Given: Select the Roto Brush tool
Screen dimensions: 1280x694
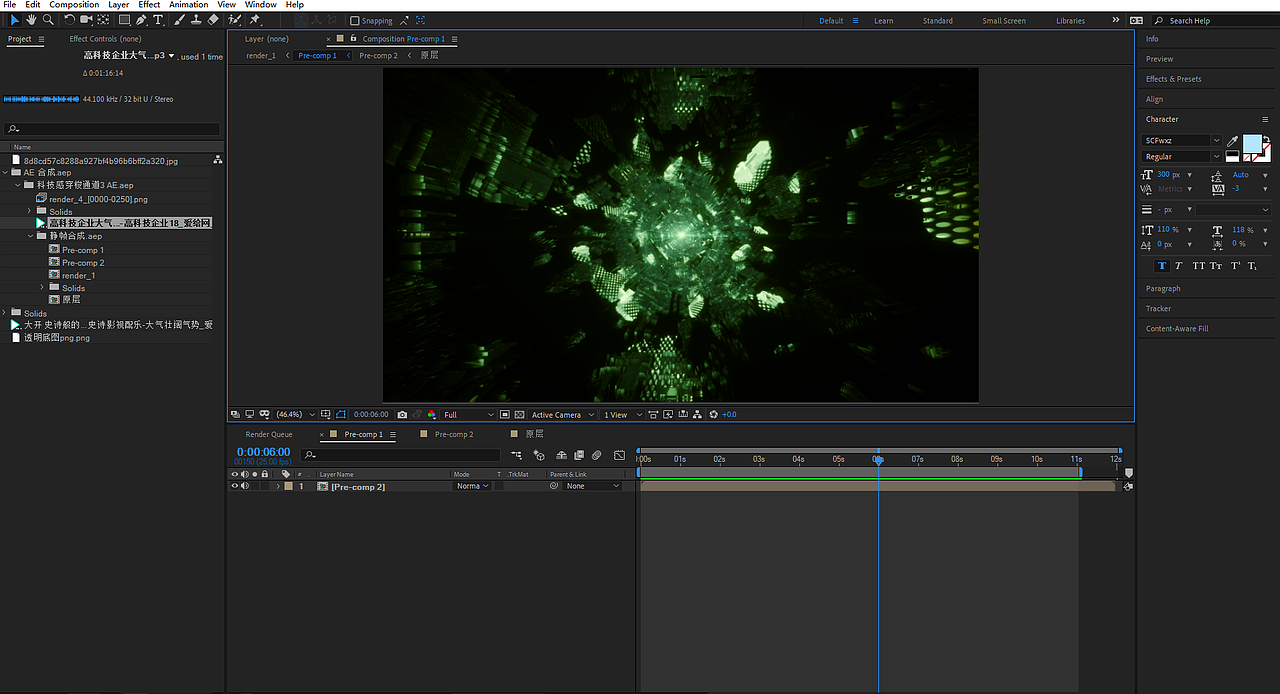Looking at the screenshot, I should [234, 20].
